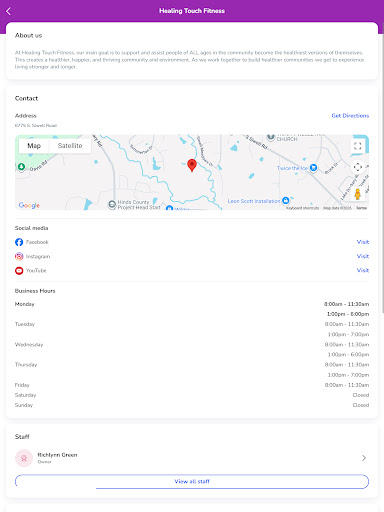
Task: Click the About us heading
Action: pyautogui.click(x=28, y=35)
